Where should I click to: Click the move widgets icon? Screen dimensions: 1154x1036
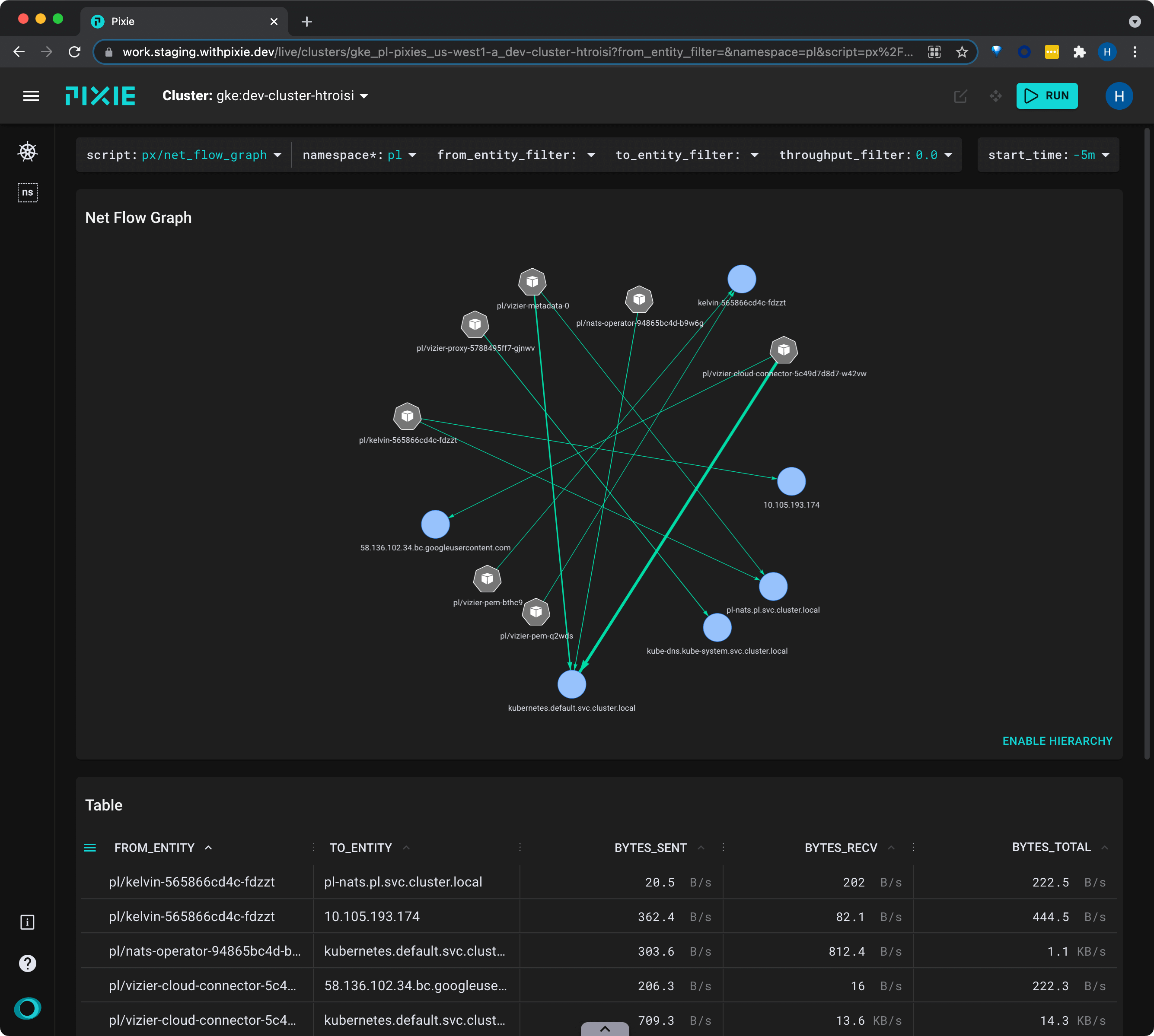[995, 96]
